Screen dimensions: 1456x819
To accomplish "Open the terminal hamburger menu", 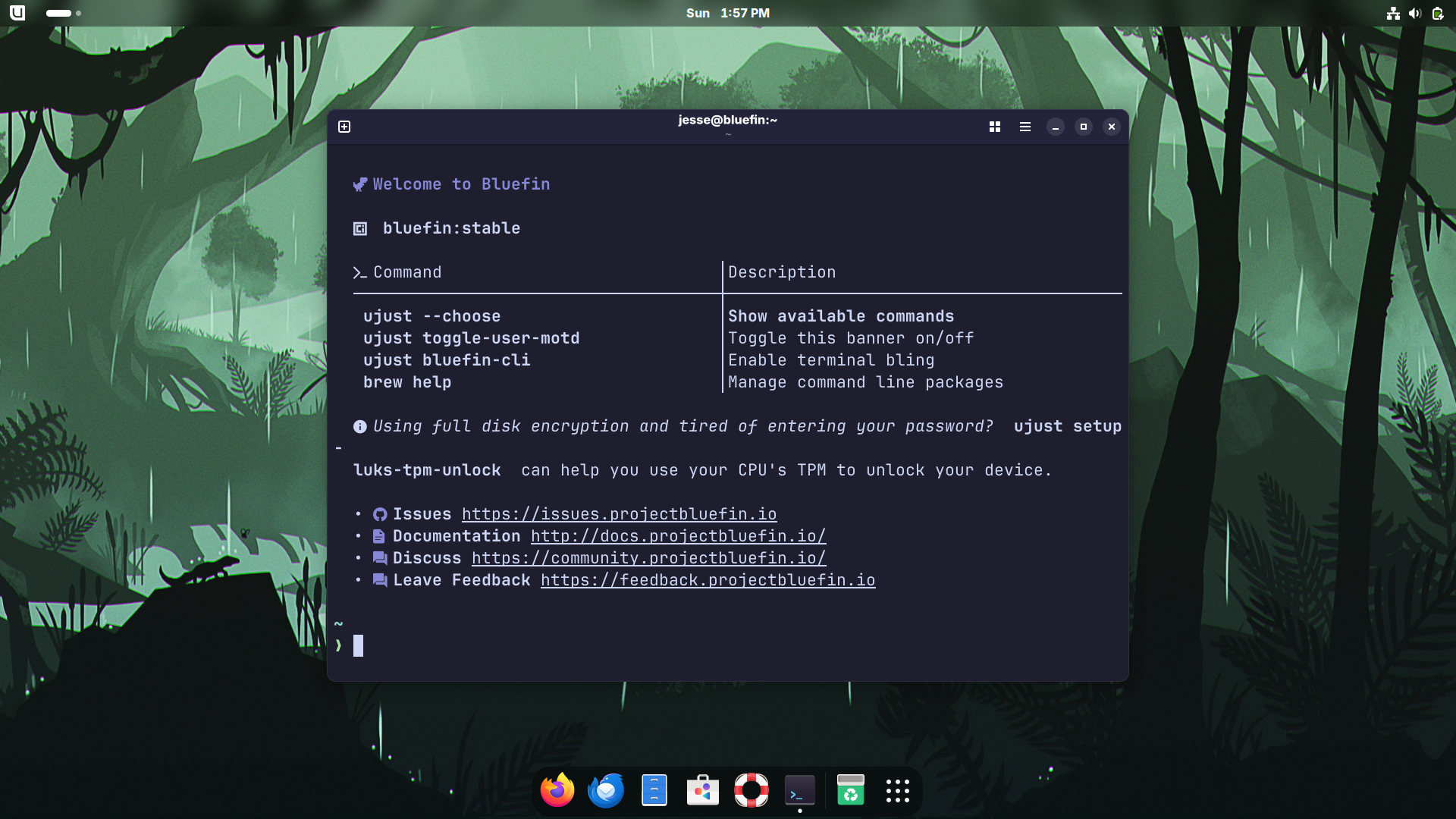I will [x=1025, y=127].
